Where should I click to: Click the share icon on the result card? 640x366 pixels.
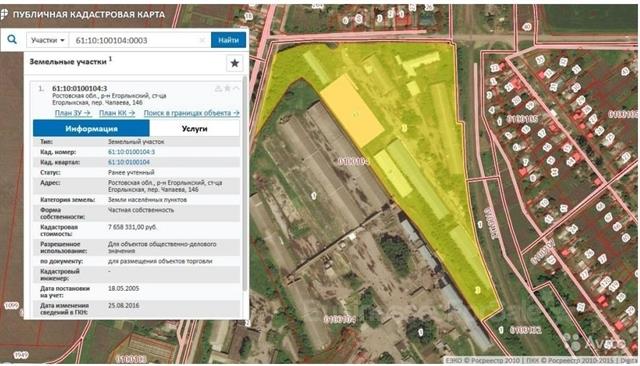pos(218,88)
